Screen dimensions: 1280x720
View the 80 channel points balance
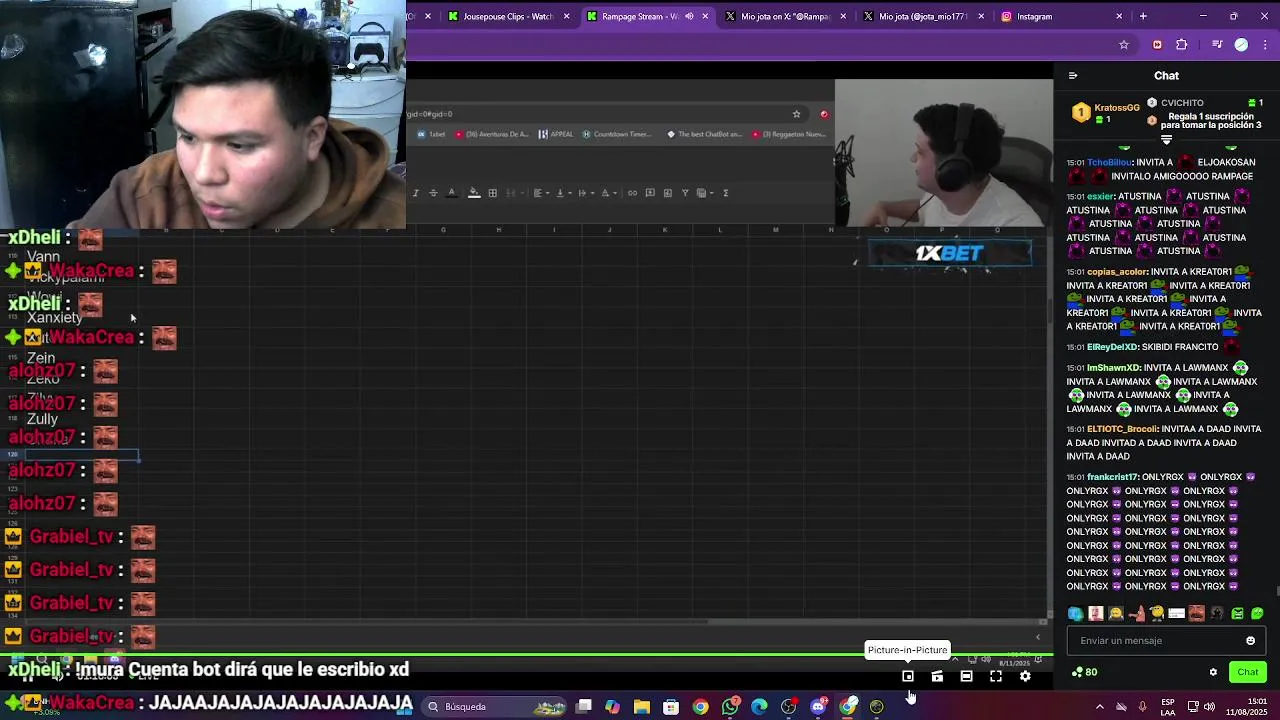coord(1084,672)
